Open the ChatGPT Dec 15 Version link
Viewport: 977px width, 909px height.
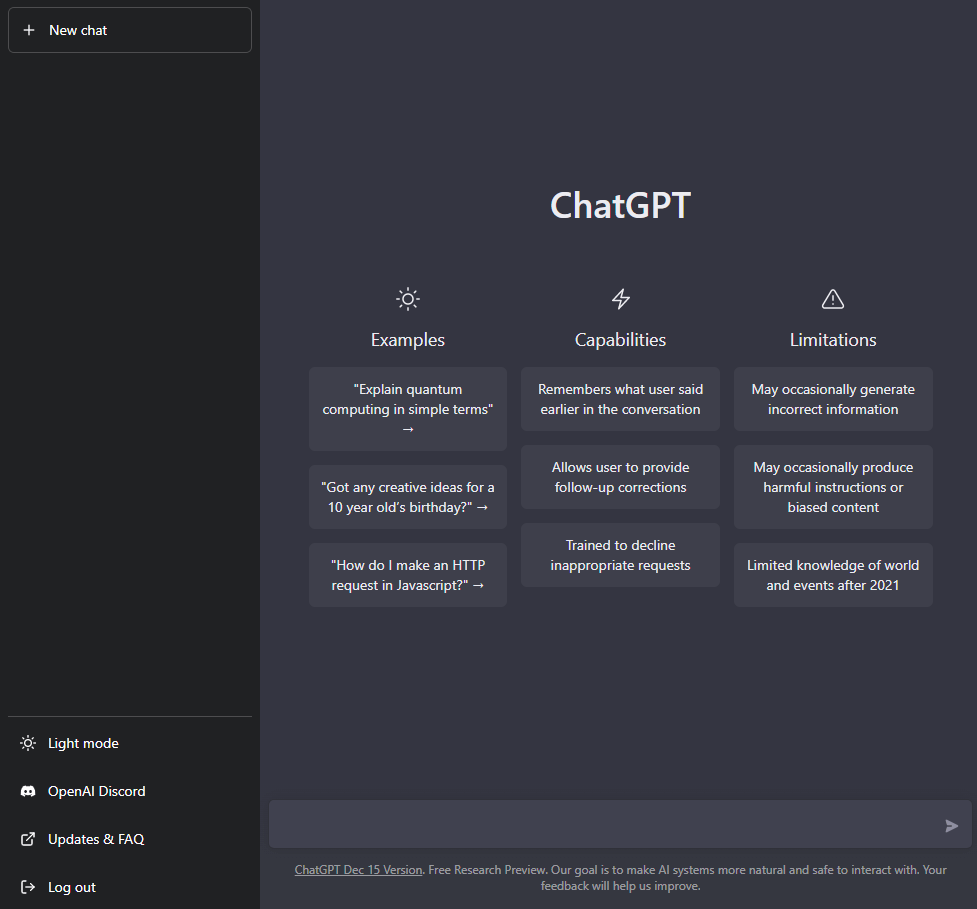(x=357, y=869)
